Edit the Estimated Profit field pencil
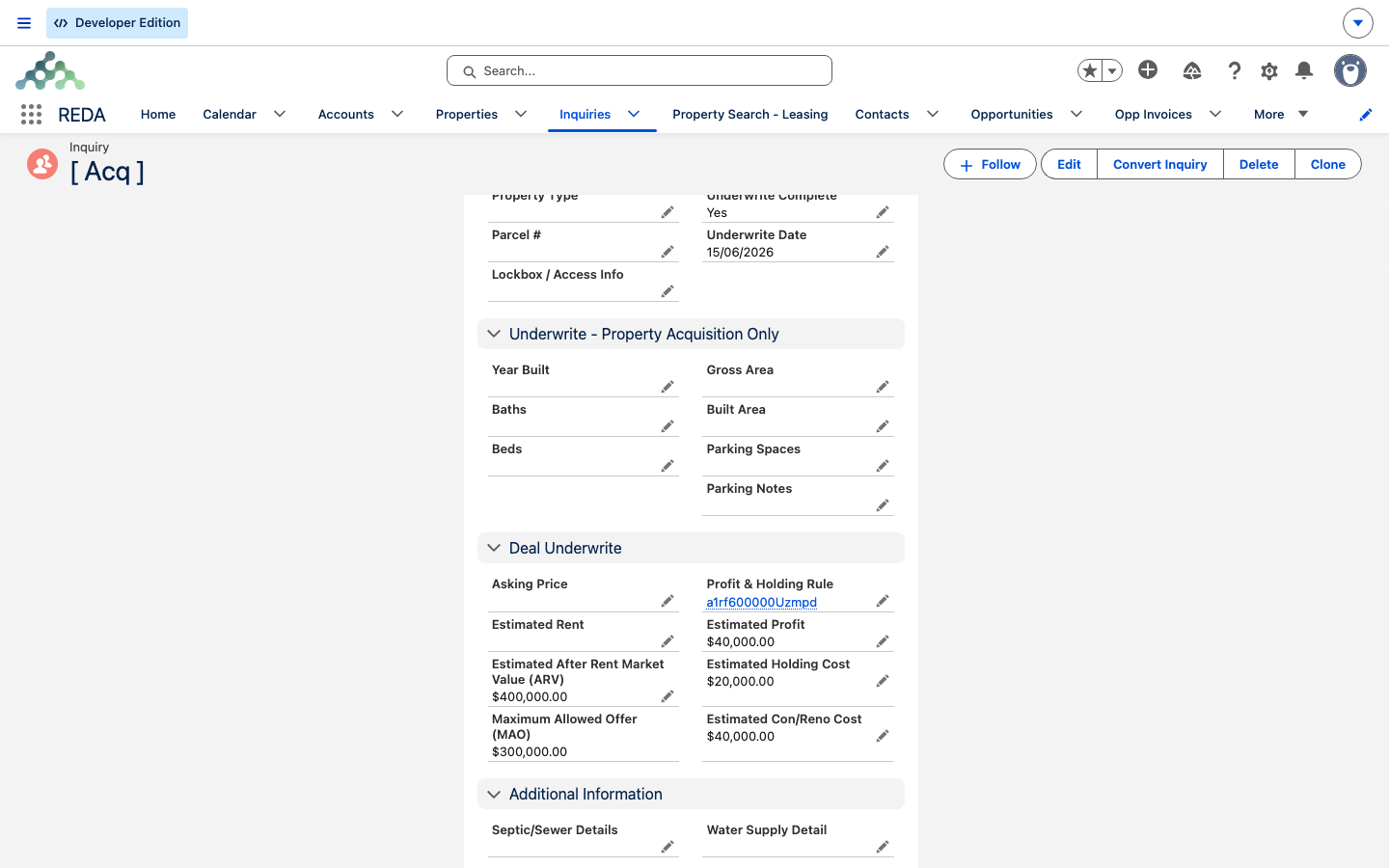The image size is (1389, 868). pyautogui.click(x=883, y=641)
